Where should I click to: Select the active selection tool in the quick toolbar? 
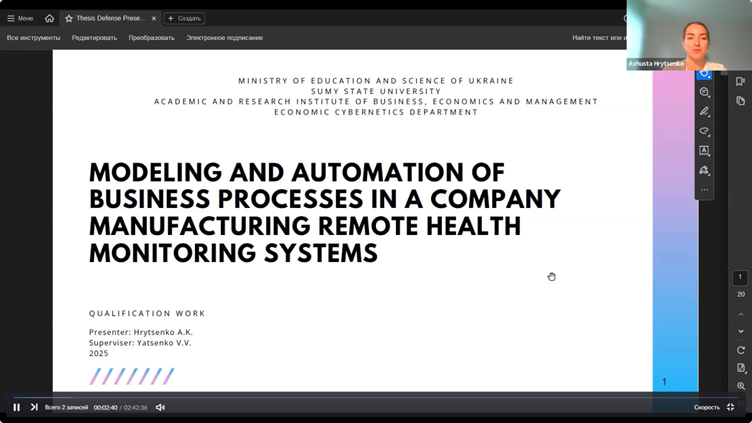pos(704,74)
